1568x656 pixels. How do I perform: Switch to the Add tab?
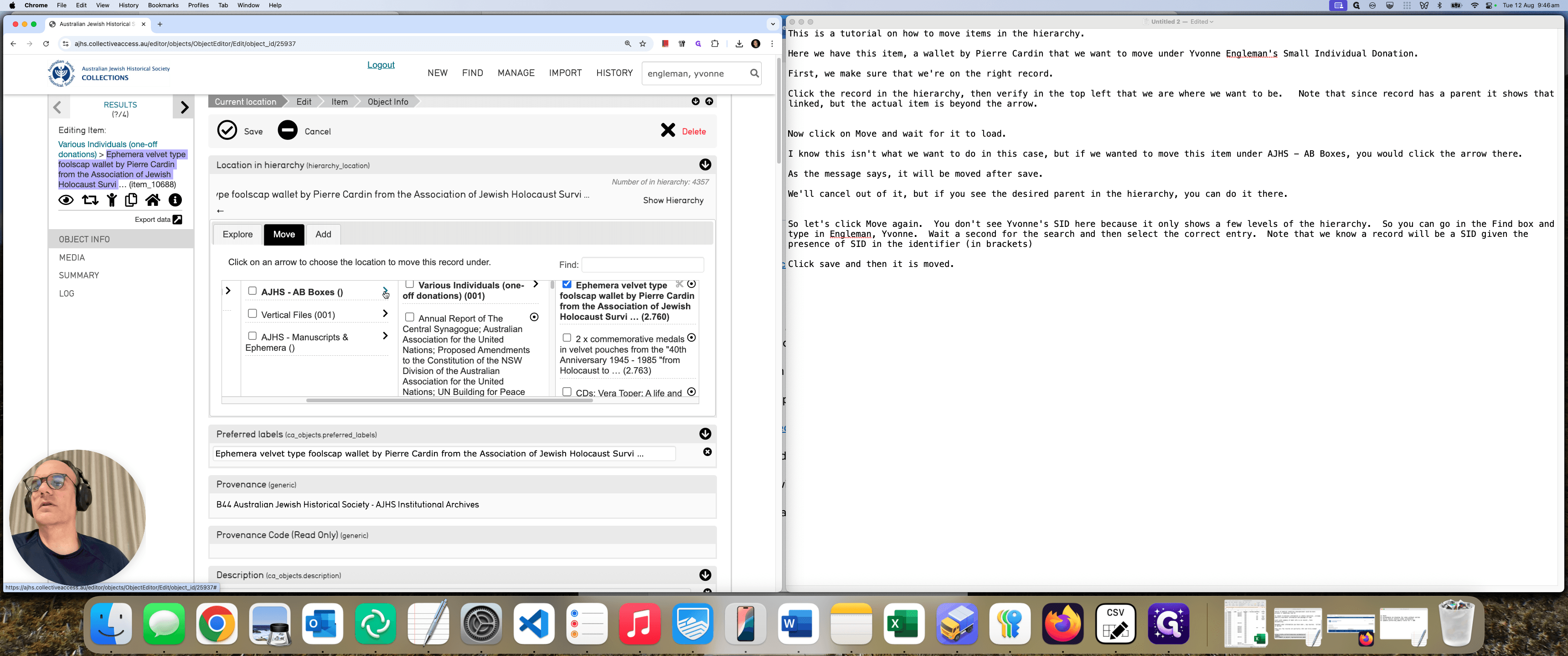[x=323, y=234]
